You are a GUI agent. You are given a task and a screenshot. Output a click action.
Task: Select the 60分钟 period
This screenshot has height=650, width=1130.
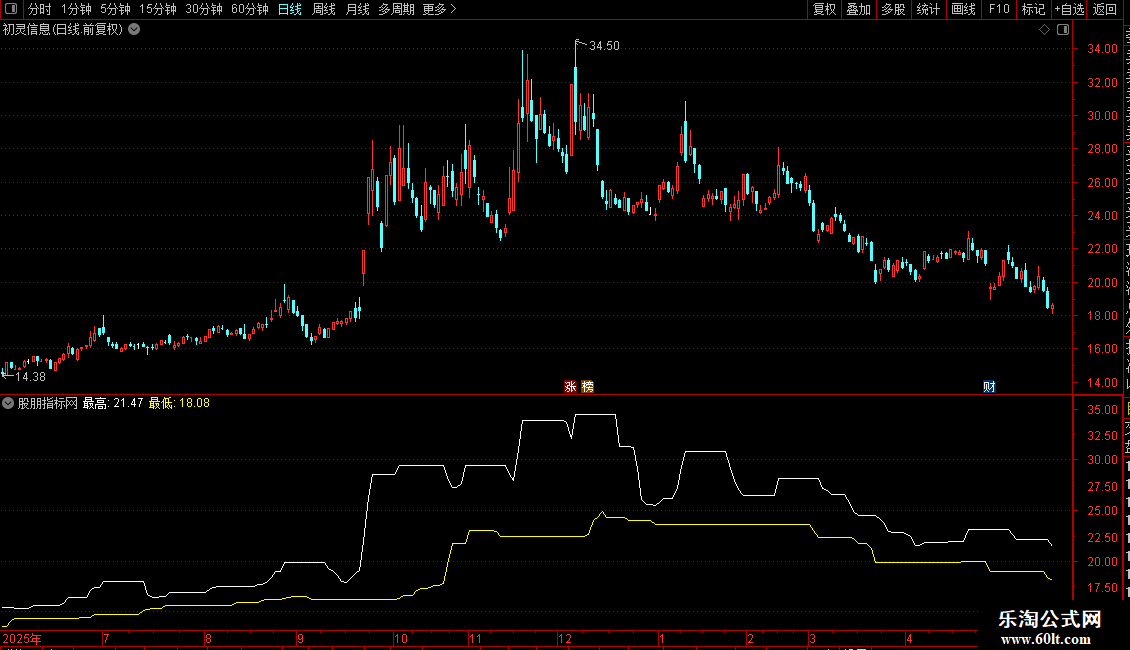[250, 9]
